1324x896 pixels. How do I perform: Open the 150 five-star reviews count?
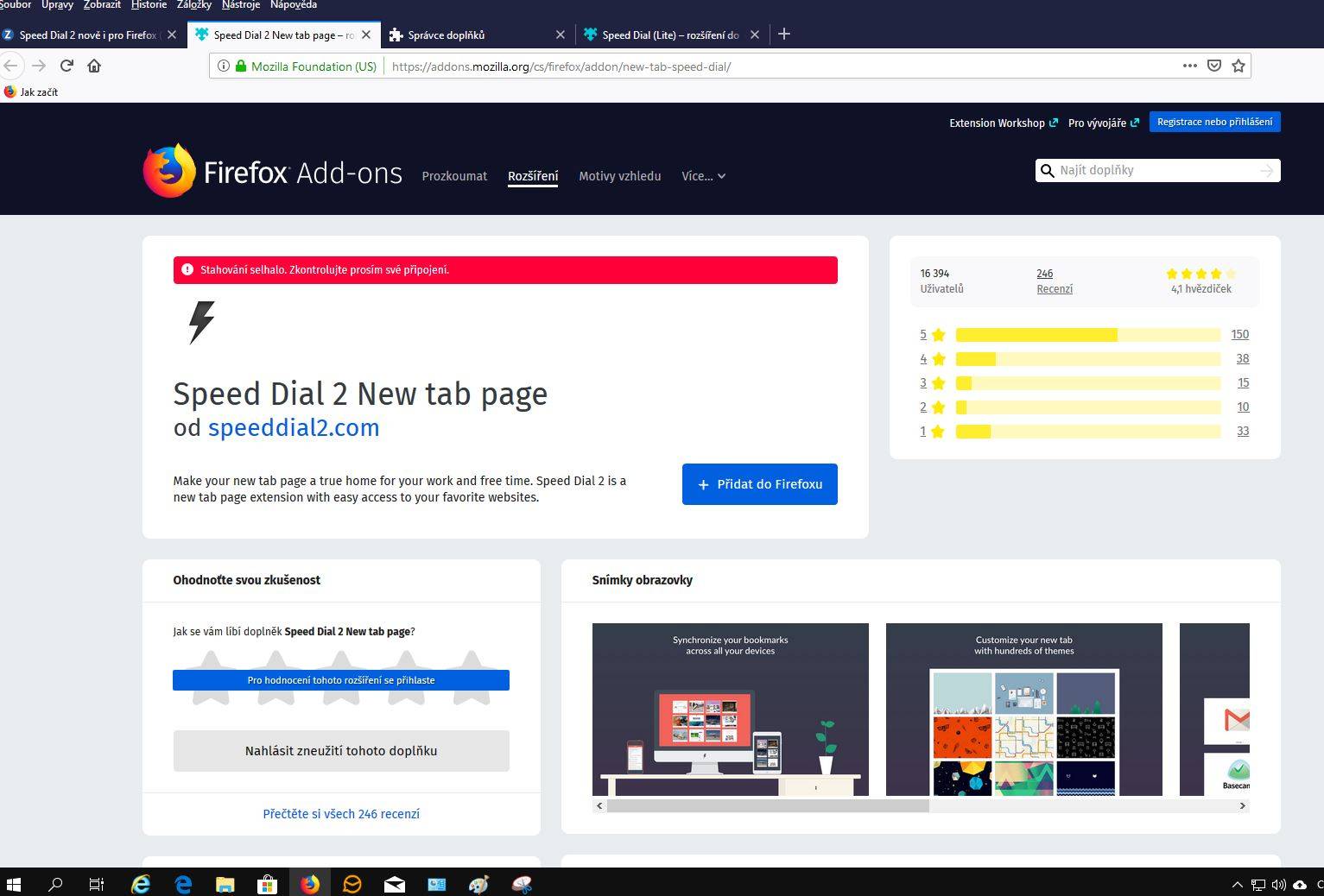coord(1240,335)
